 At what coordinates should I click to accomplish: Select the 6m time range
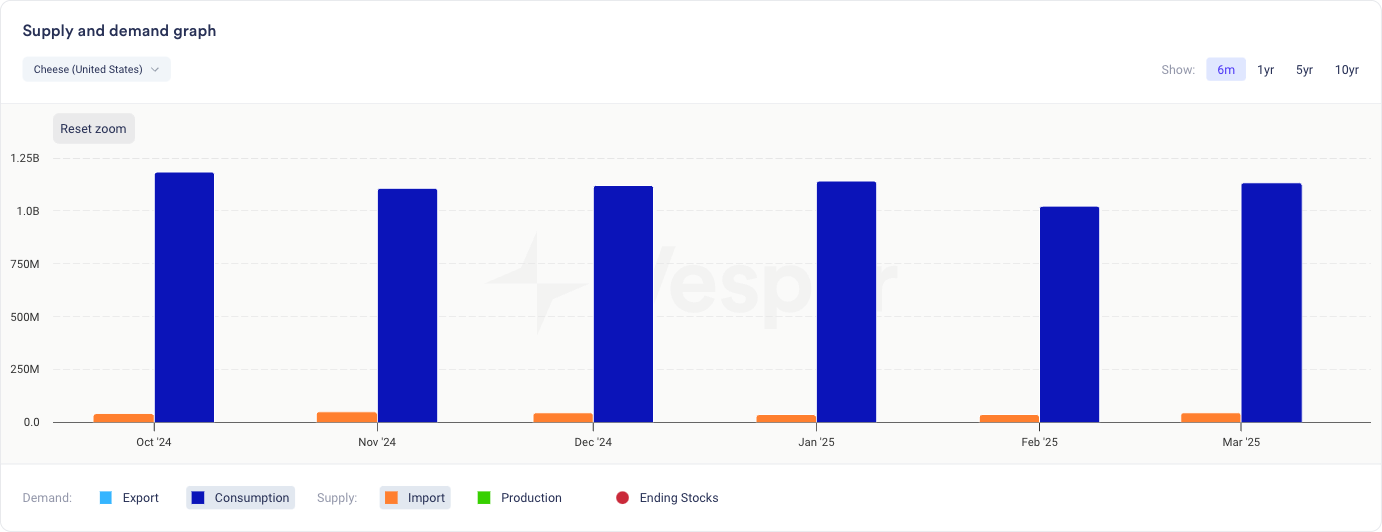[1226, 70]
